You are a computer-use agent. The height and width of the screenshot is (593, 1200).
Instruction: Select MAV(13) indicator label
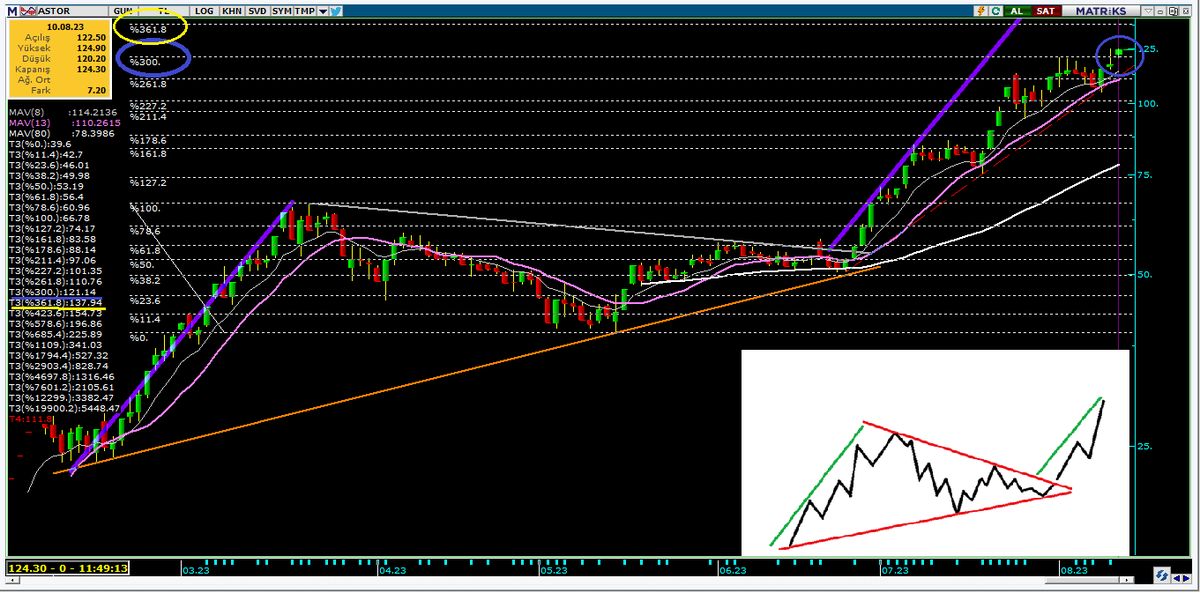tap(27, 122)
